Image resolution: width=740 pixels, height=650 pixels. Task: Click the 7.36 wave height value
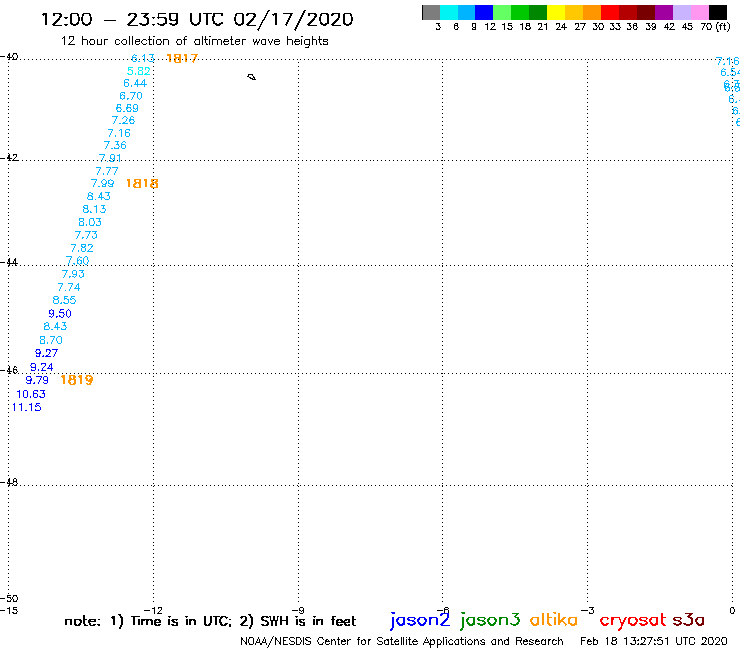tap(115, 145)
